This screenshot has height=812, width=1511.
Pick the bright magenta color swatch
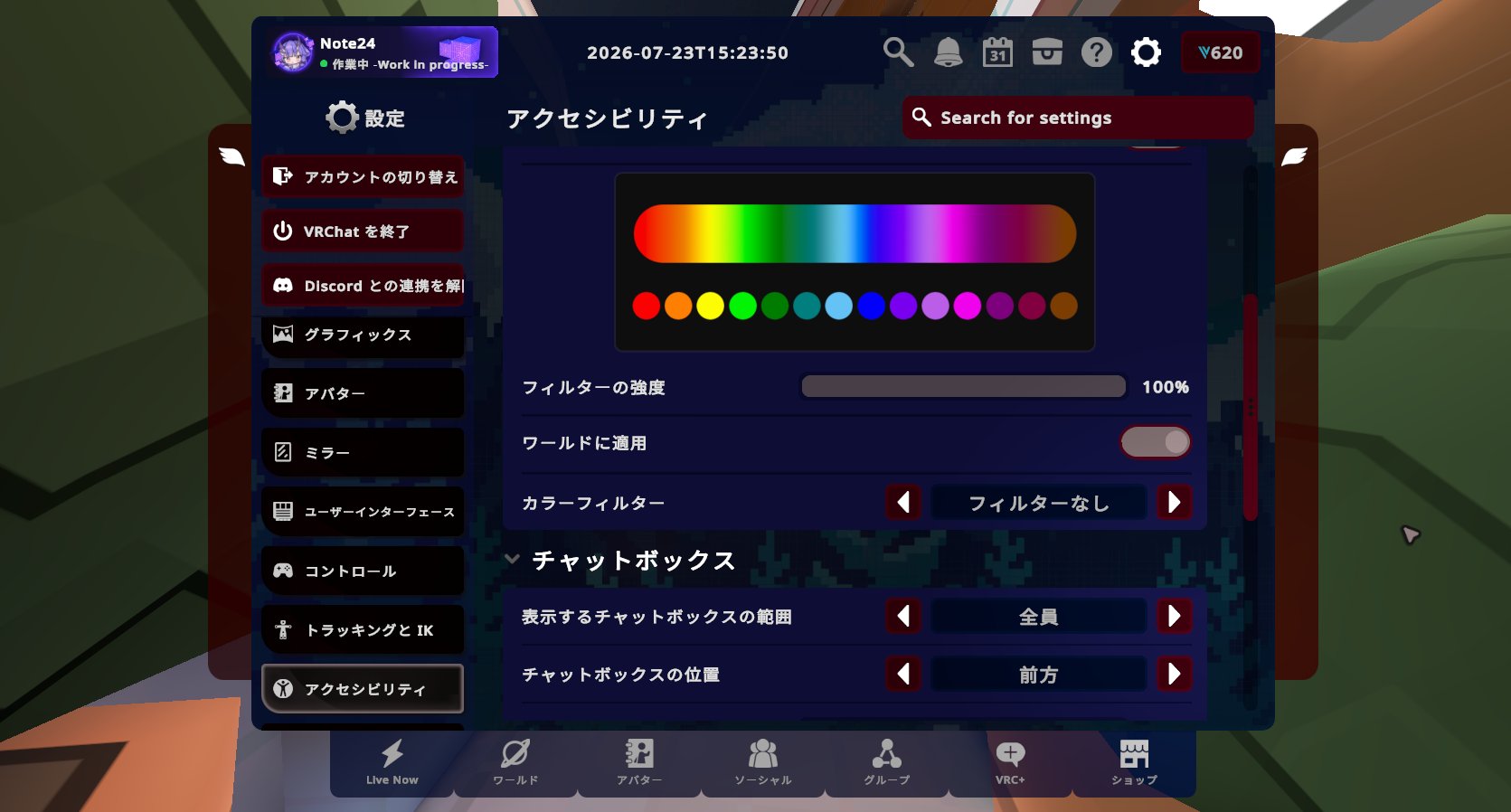pos(968,306)
